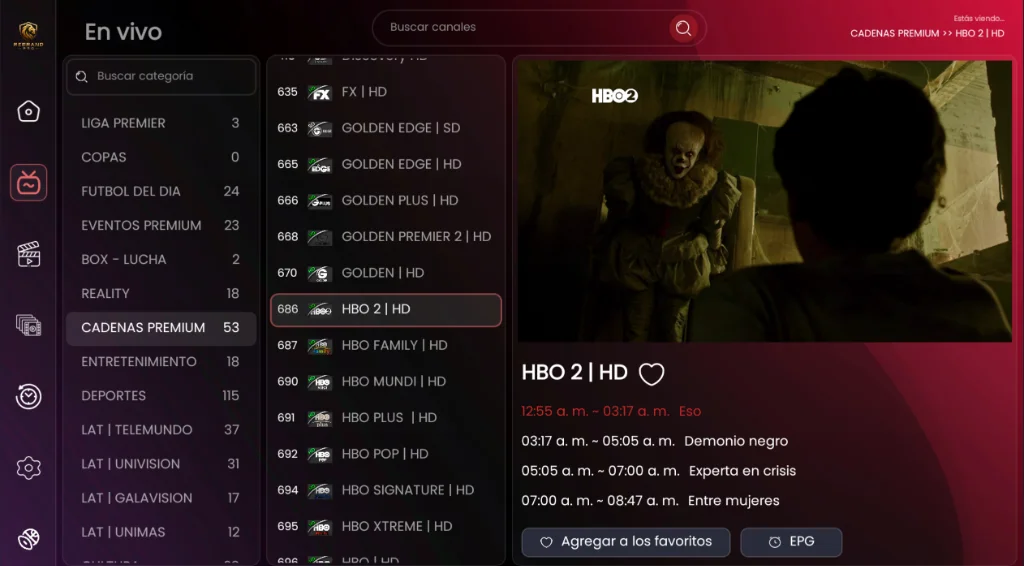The width and height of the screenshot is (1024, 566).
Task: Click the app logo at the top left
Action: (28, 34)
